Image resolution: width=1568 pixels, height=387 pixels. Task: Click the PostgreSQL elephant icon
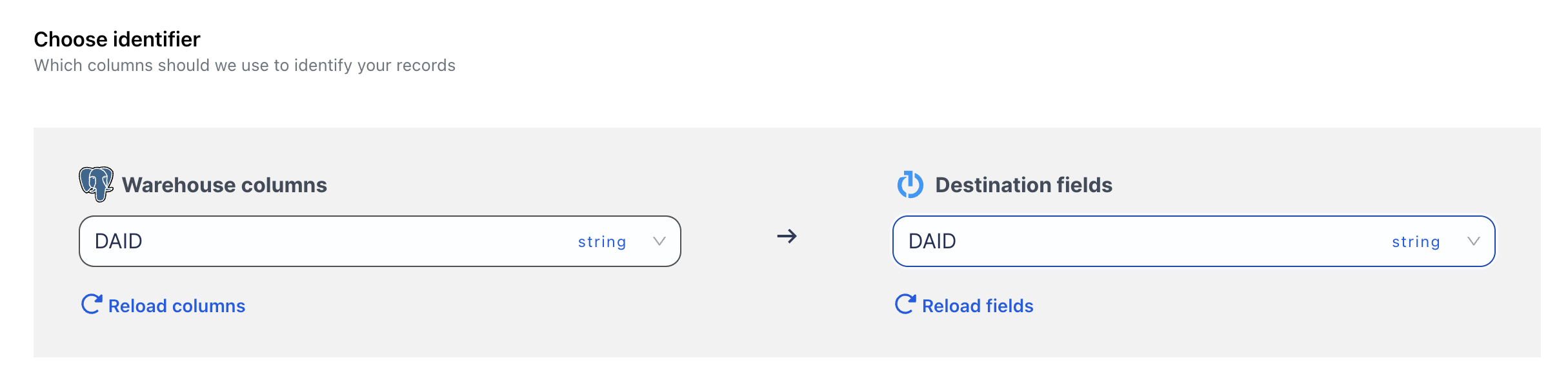click(x=96, y=184)
